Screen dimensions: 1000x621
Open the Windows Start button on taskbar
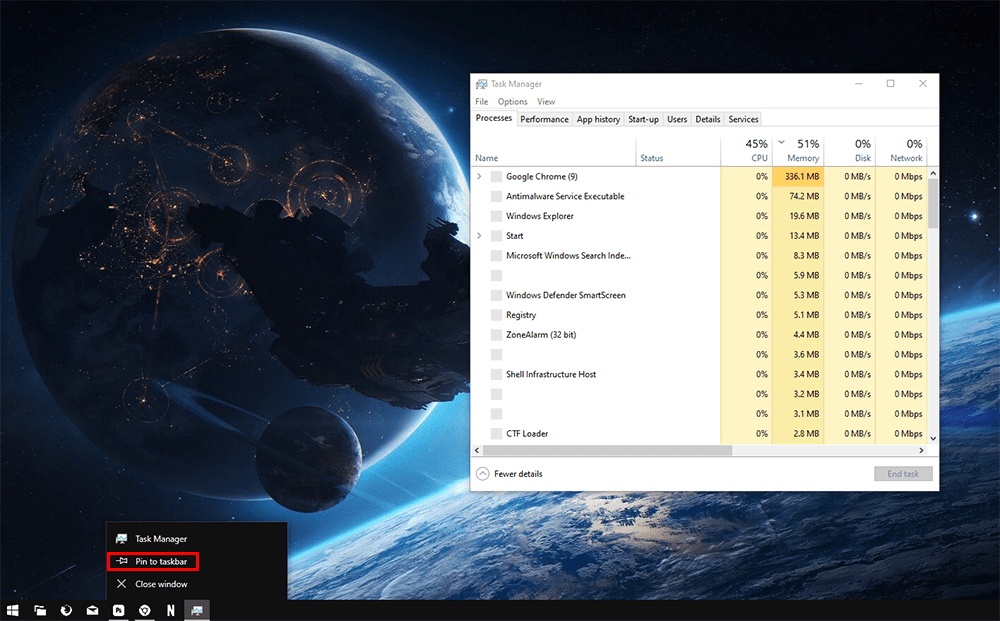pos(13,610)
